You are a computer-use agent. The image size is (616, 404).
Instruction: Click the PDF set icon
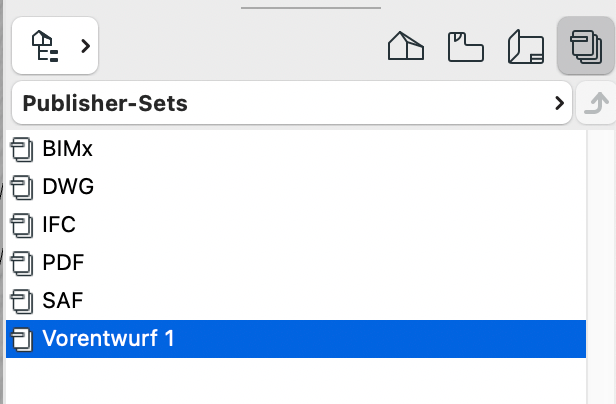pos(22,263)
